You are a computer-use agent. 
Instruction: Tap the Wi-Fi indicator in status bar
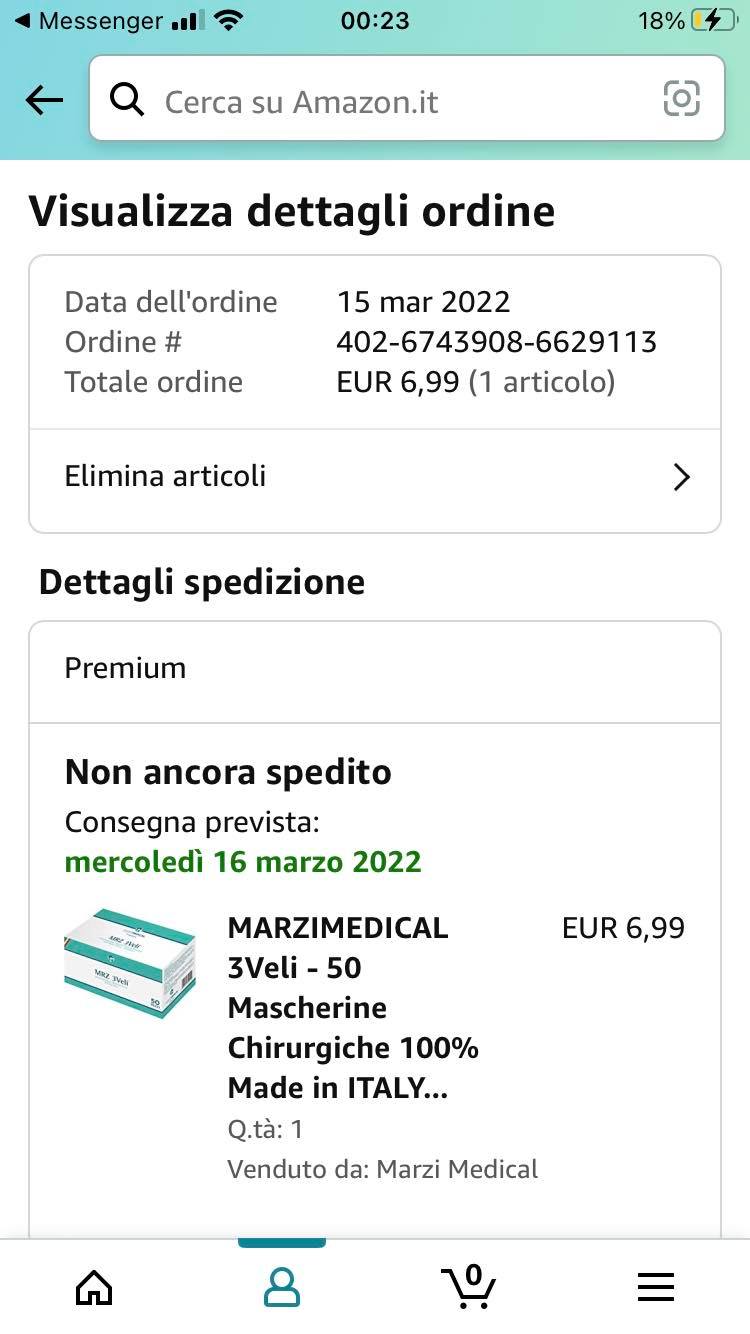point(229,20)
